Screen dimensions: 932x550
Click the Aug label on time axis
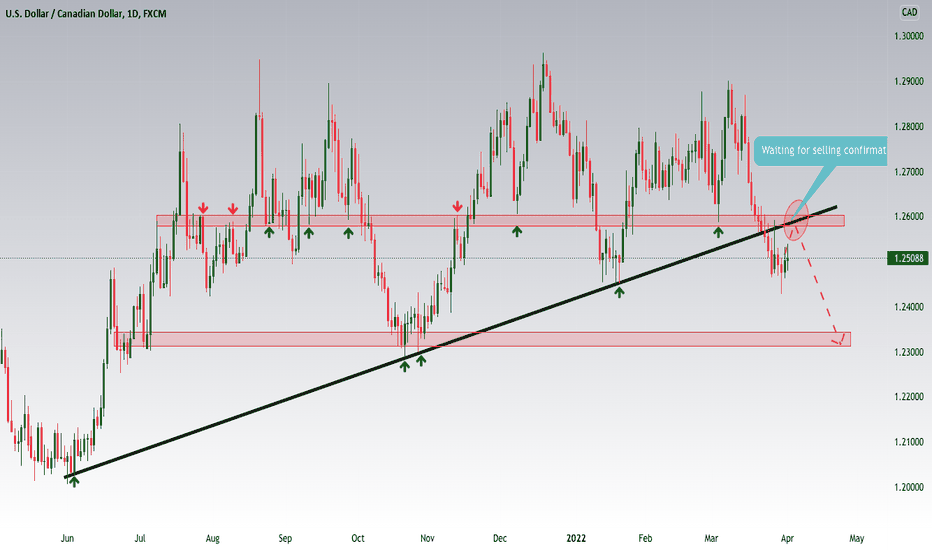click(x=212, y=538)
